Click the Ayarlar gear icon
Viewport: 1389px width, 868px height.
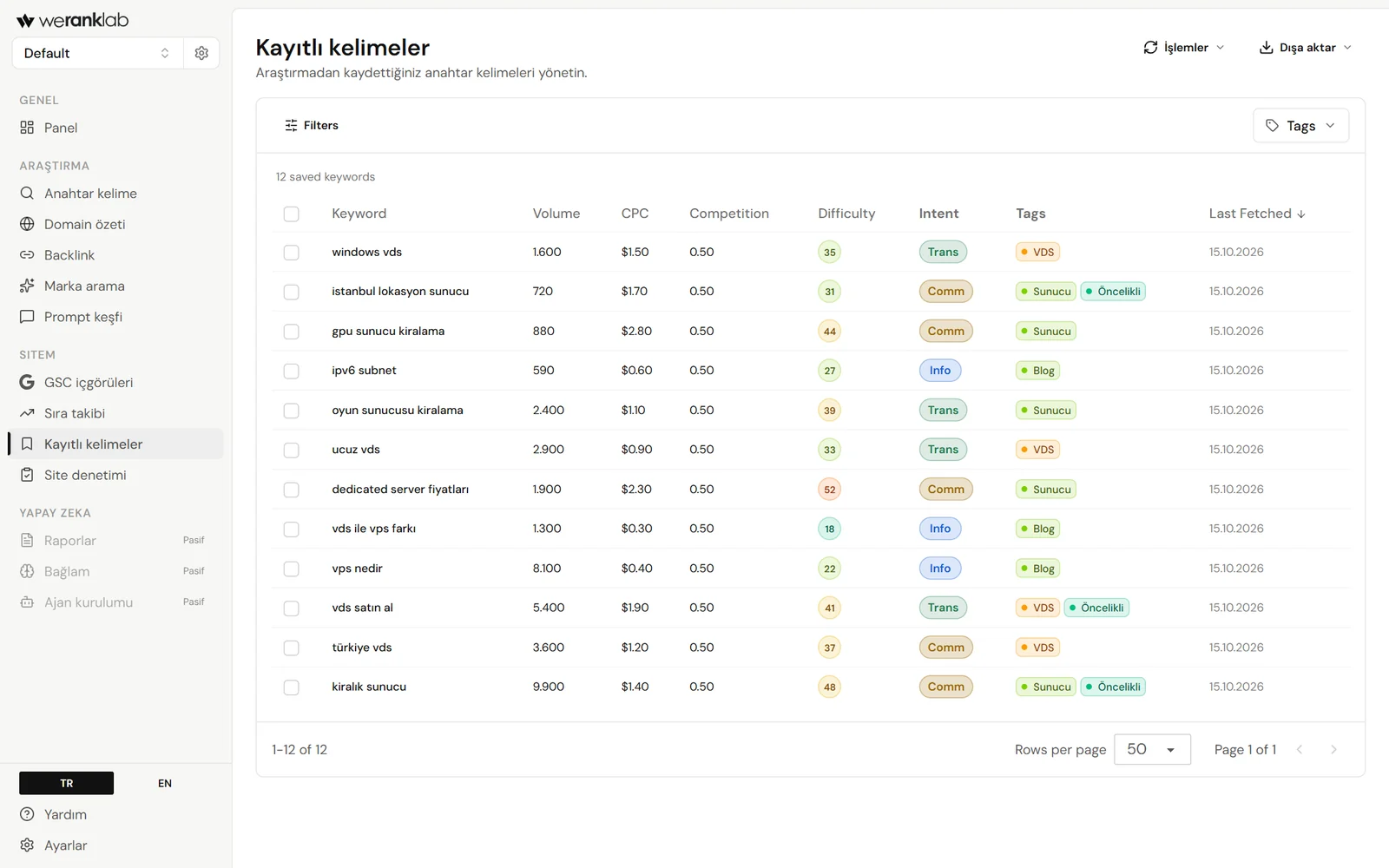coord(27,845)
